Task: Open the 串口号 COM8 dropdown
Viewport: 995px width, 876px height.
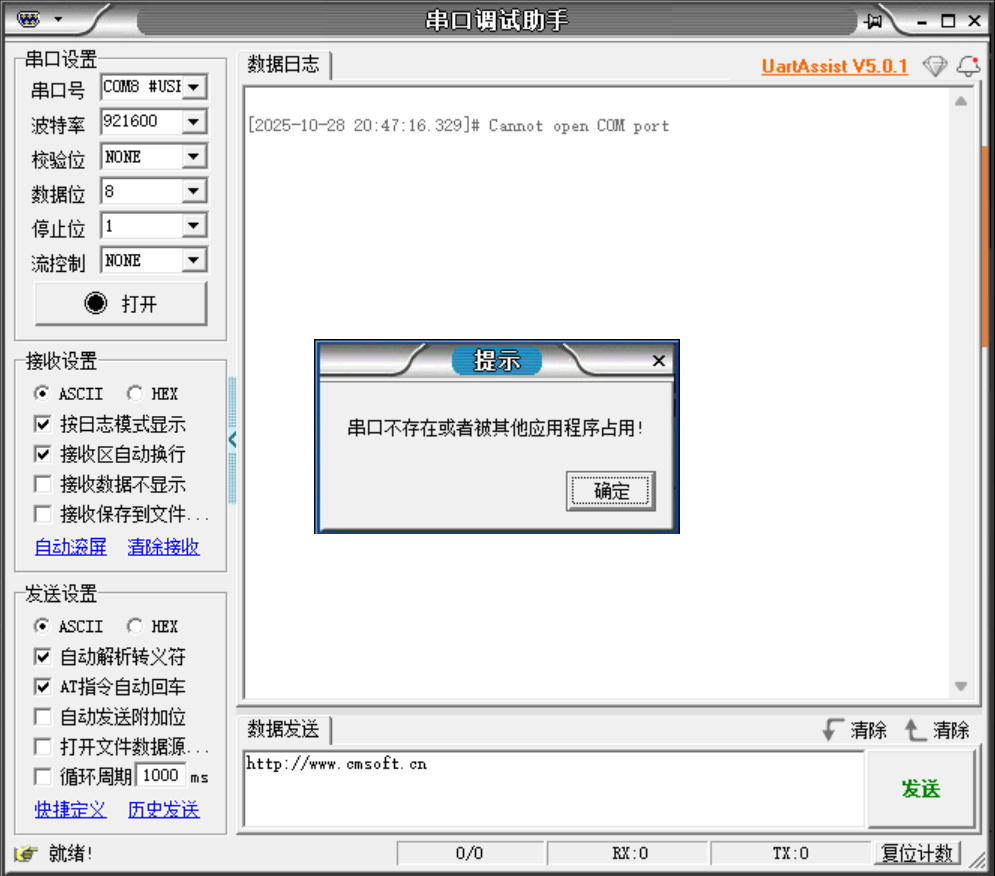Action: coord(194,87)
